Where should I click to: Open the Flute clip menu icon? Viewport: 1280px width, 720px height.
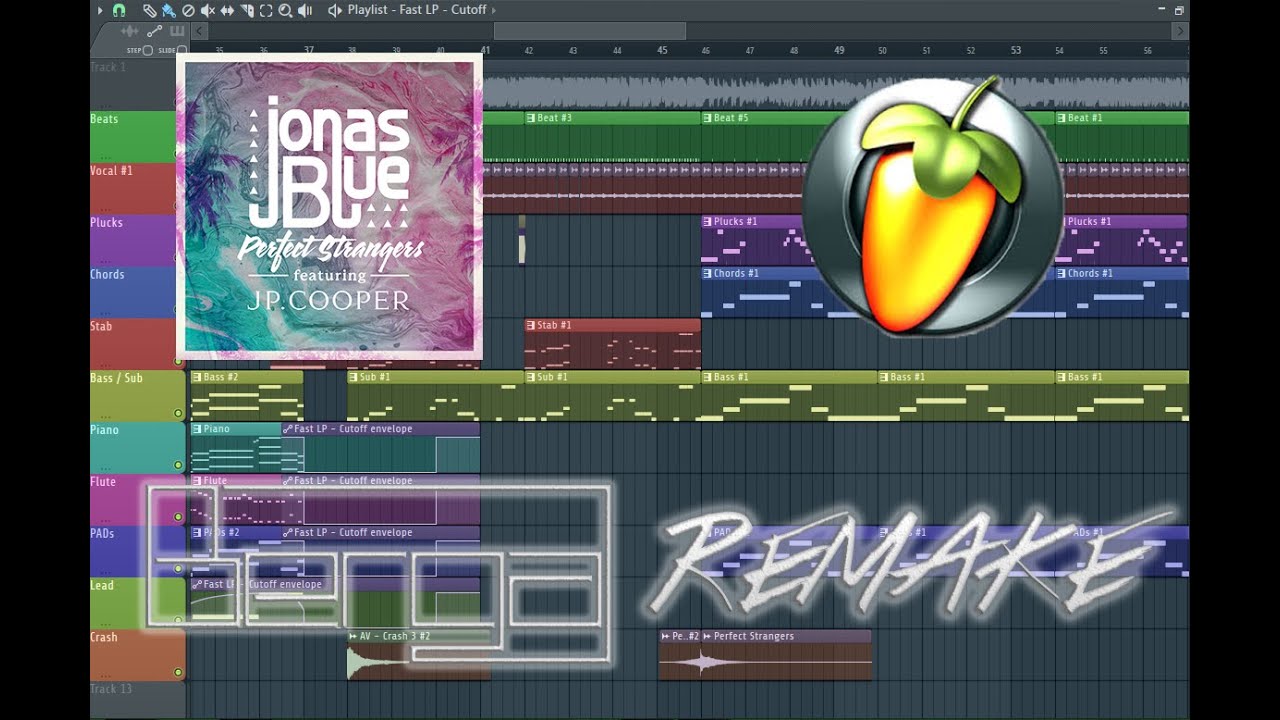coord(197,481)
